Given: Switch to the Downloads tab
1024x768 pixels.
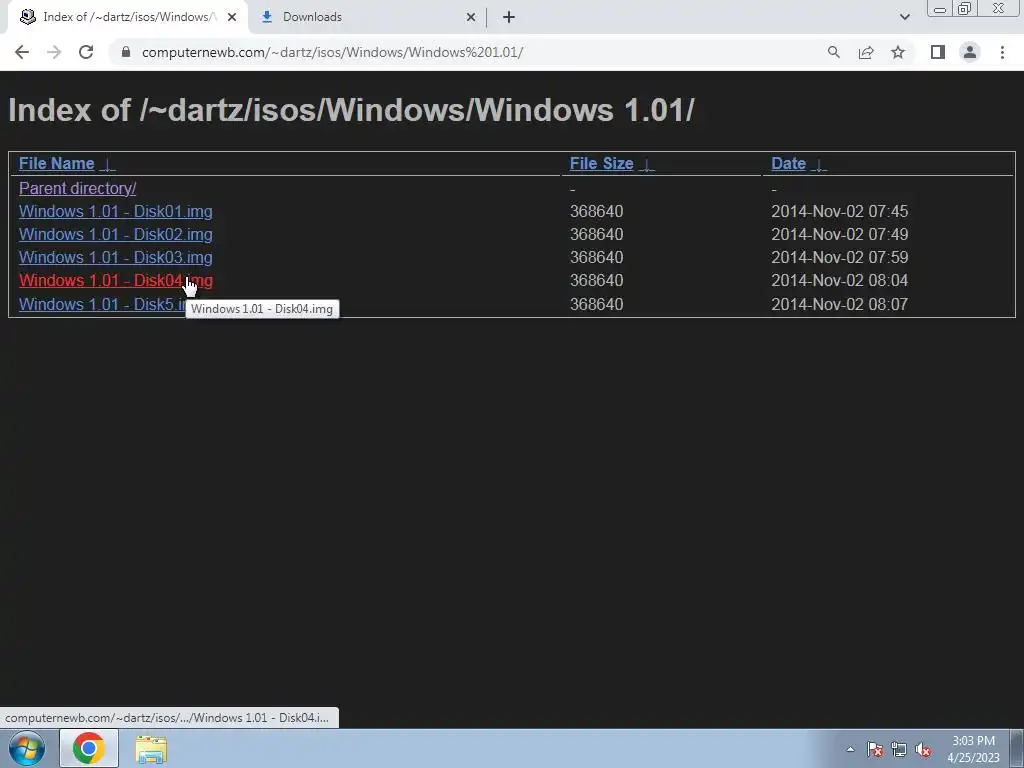Looking at the screenshot, I should pos(312,17).
